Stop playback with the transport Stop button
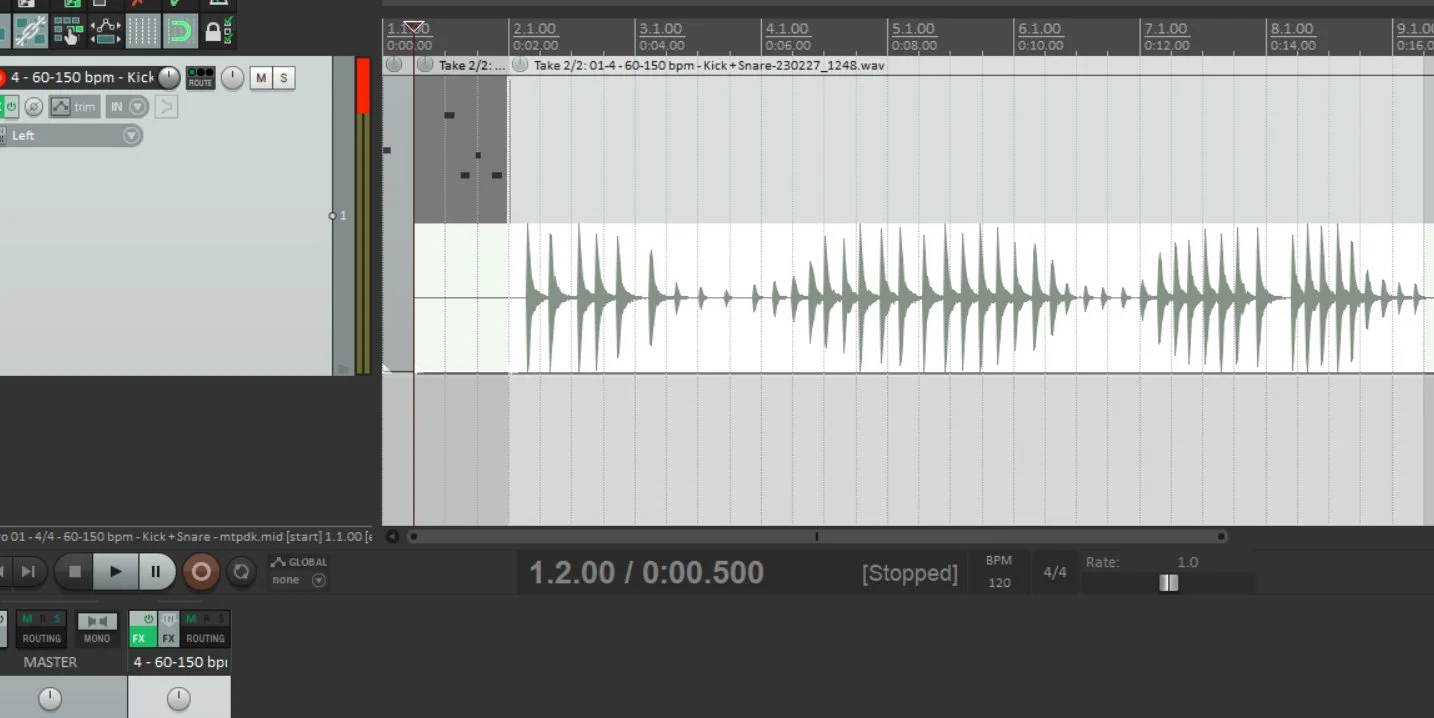 click(74, 572)
